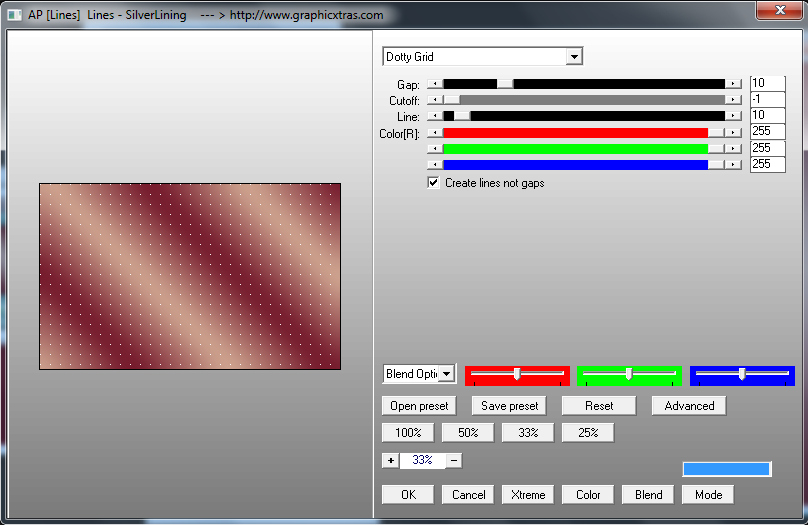Click the minus zoom-out icon
This screenshot has height=525, width=808.
pyautogui.click(x=454, y=460)
